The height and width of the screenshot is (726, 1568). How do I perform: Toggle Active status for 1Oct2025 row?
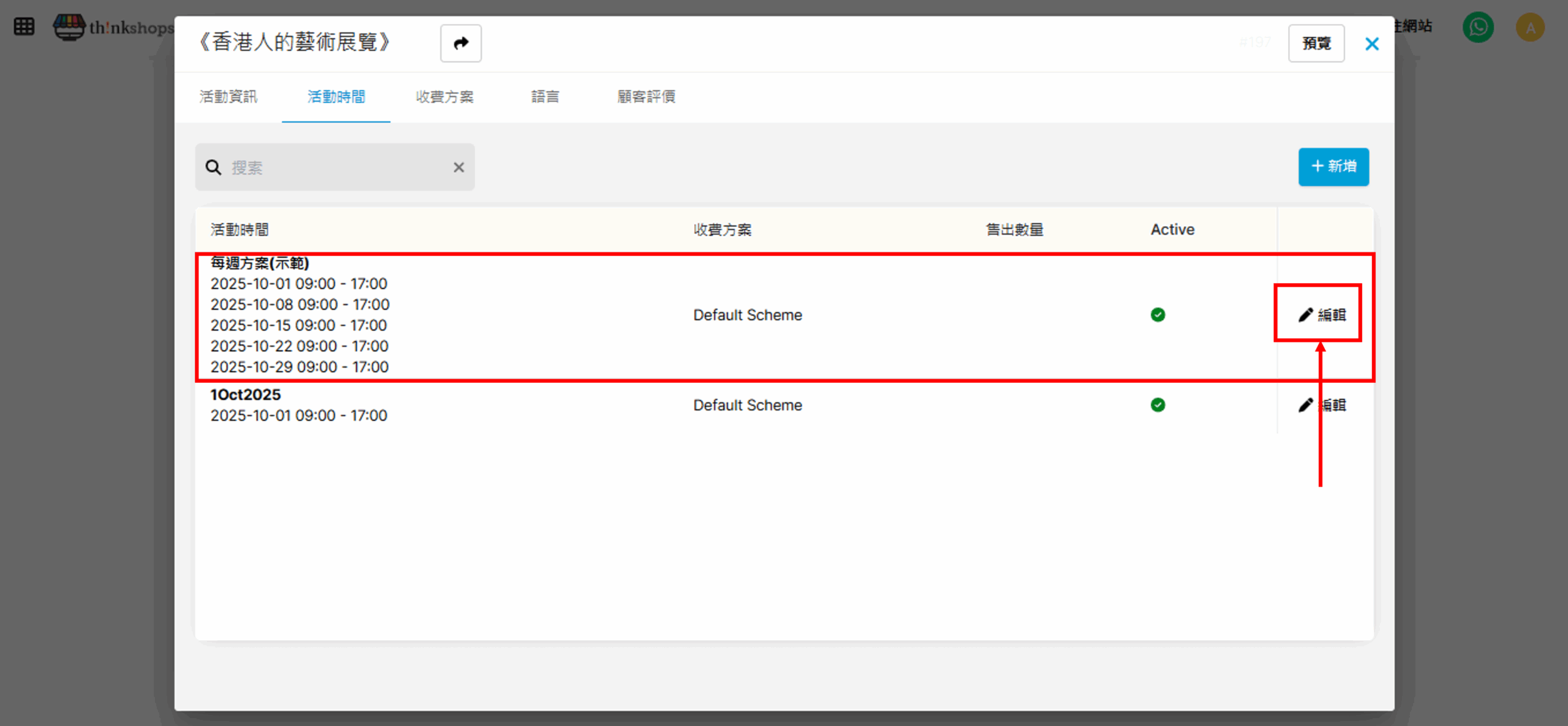tap(1157, 405)
